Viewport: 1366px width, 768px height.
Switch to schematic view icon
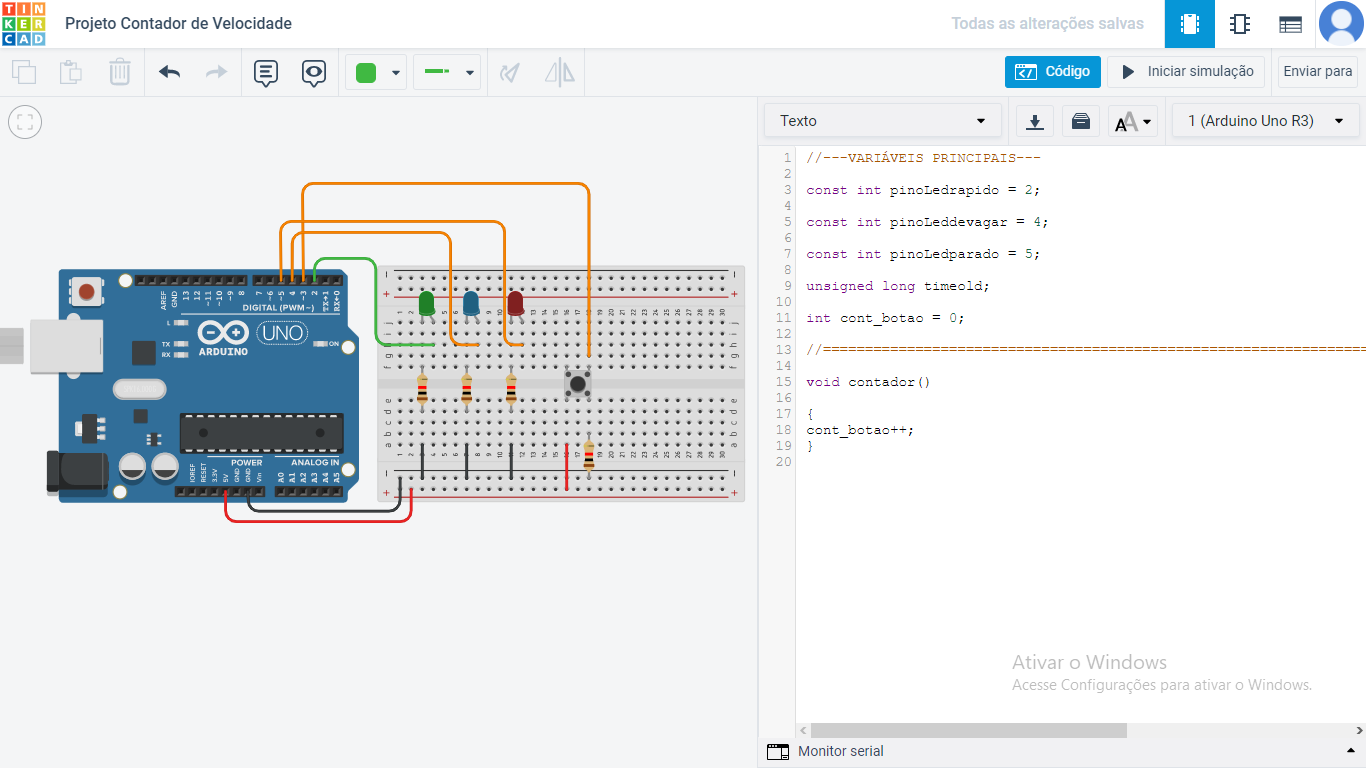click(1240, 24)
